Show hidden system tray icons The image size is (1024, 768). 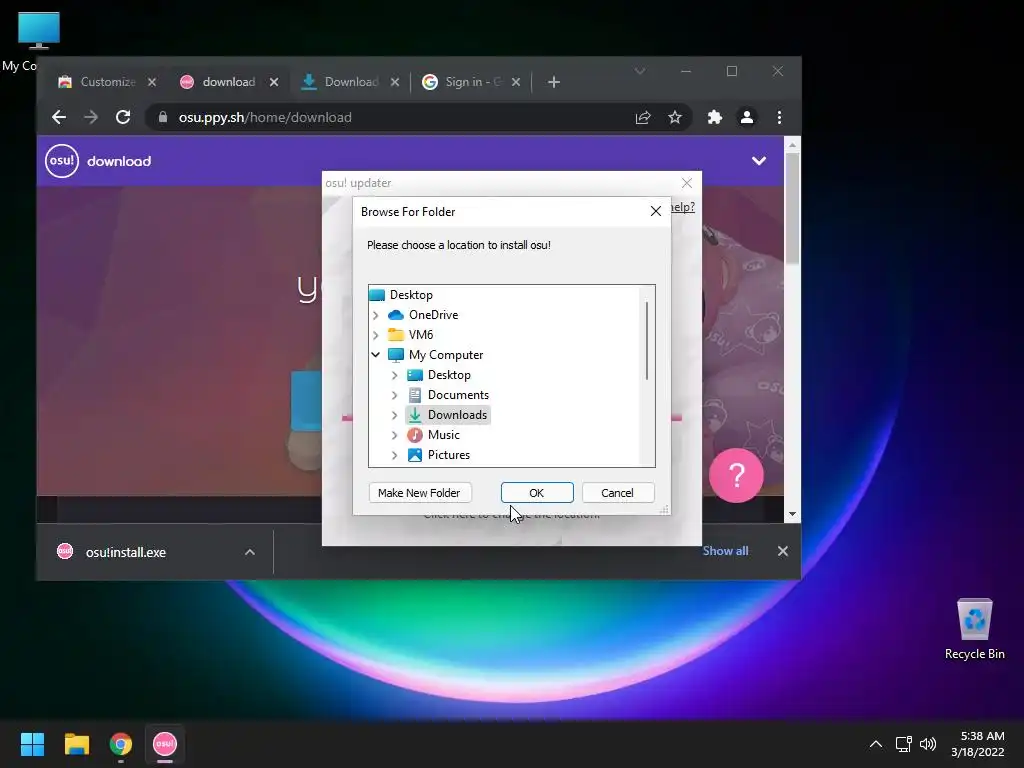[876, 744]
